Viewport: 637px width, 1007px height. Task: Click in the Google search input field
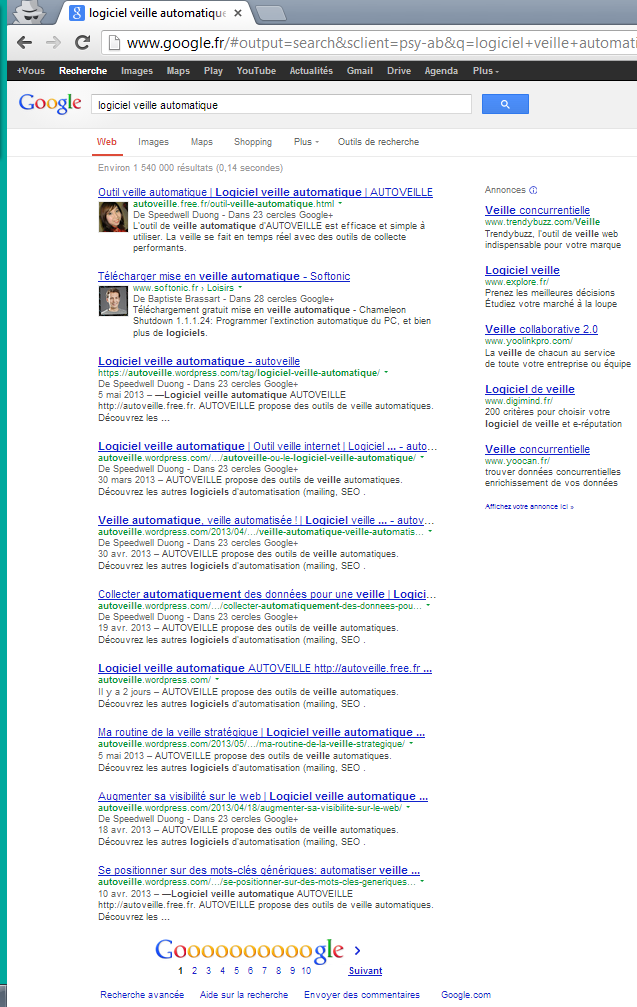280,104
